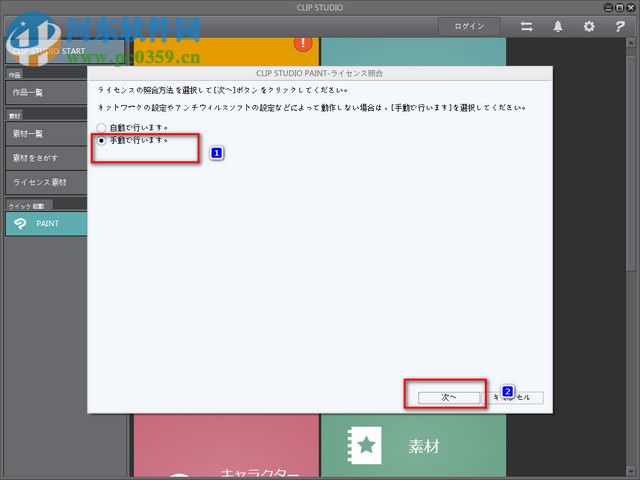Open 素材をさがす in the sidebar
The height and width of the screenshot is (480, 640).
coord(47,158)
